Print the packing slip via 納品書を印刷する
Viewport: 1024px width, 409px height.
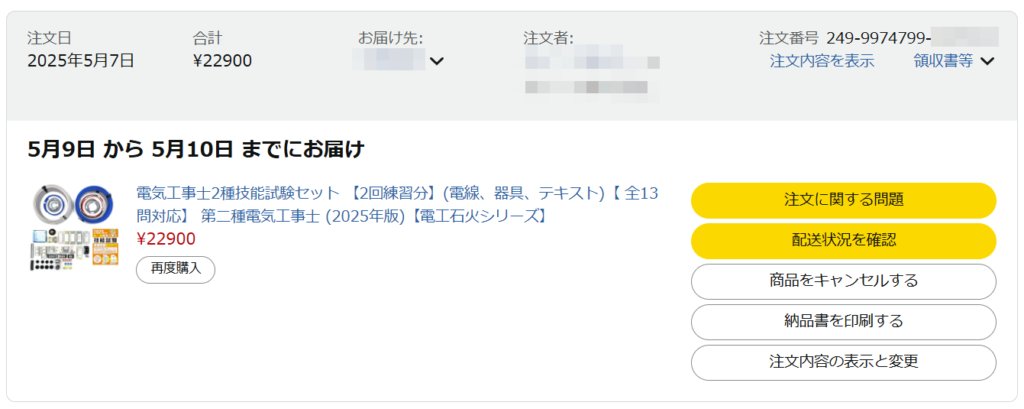(843, 322)
